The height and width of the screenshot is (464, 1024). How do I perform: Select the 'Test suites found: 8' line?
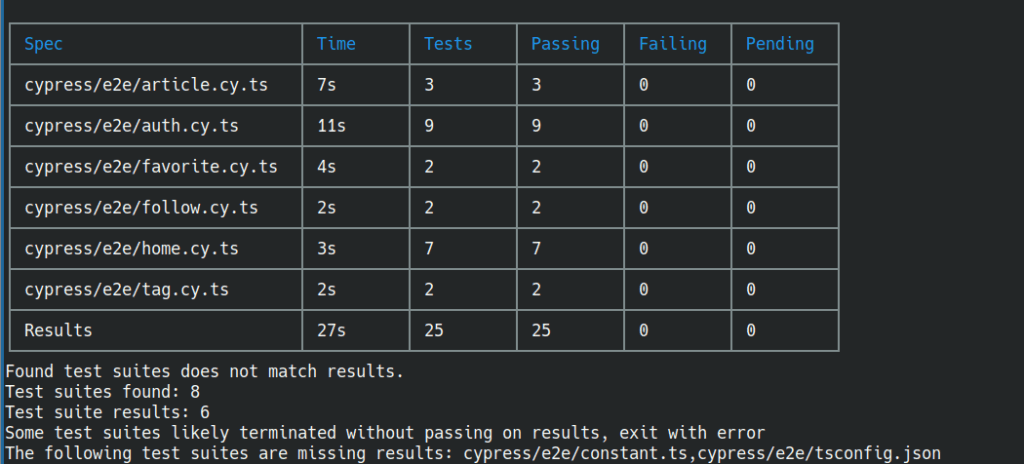click(103, 391)
